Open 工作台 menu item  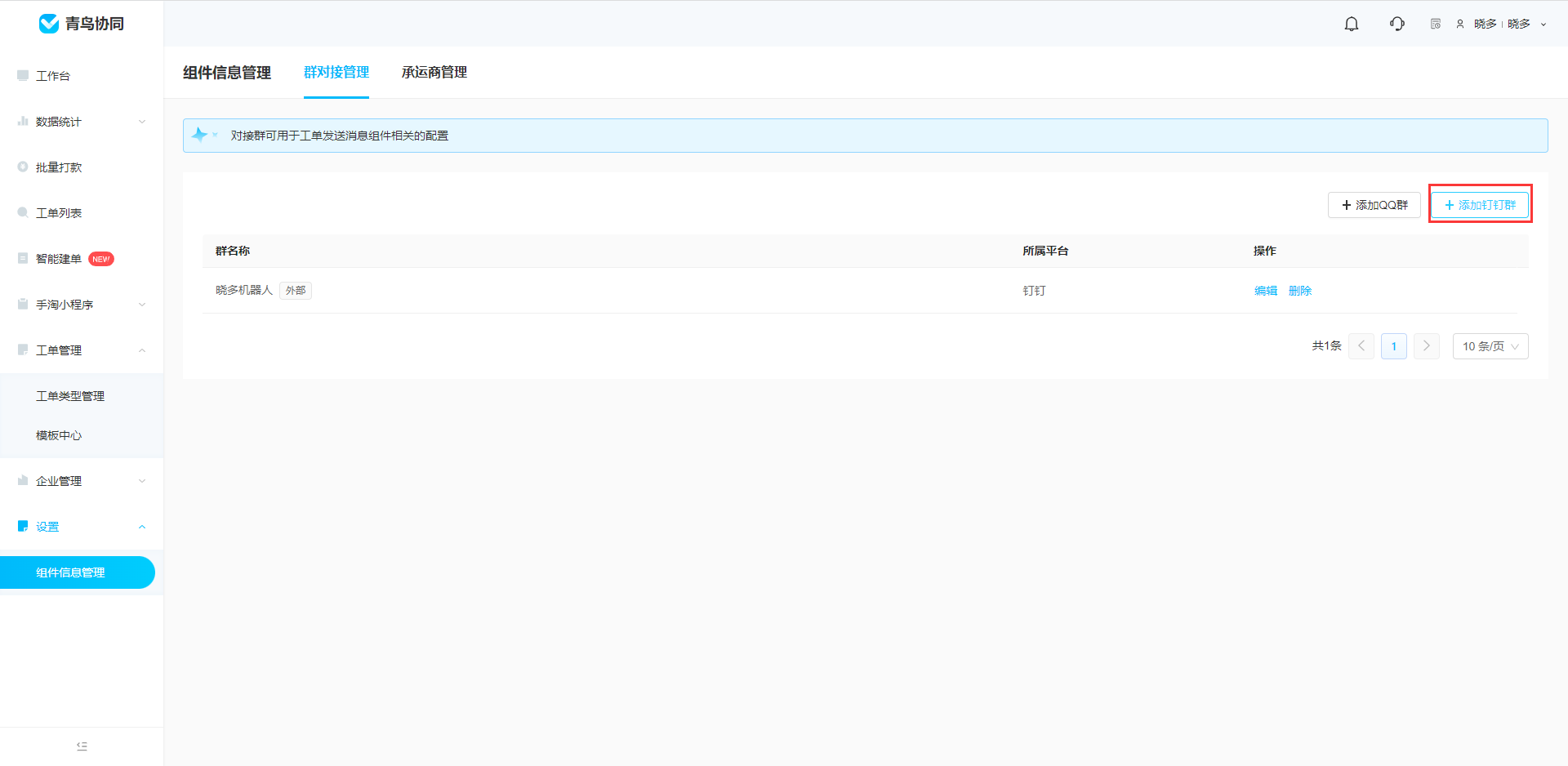[x=53, y=76]
